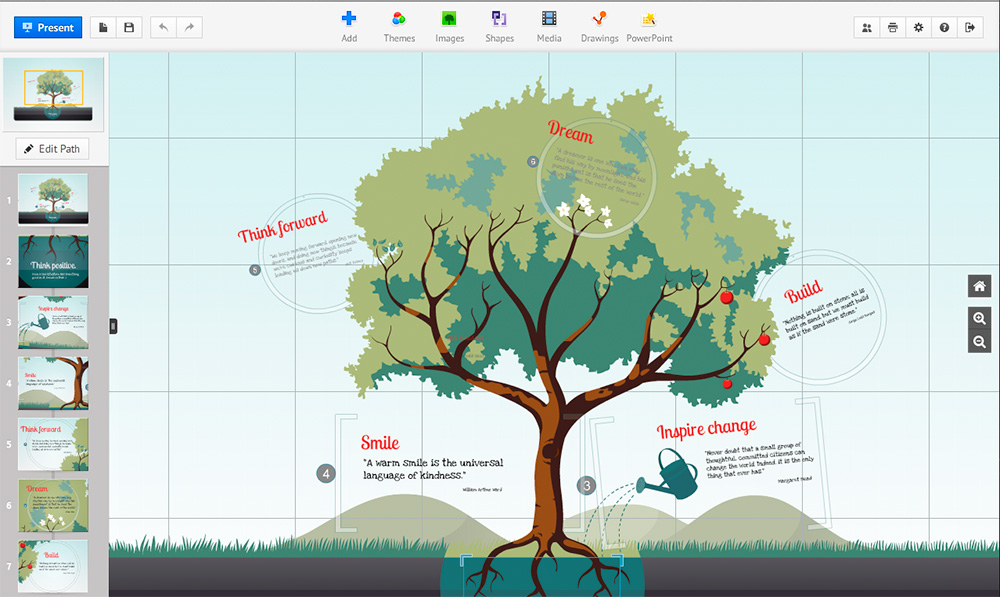Open the Themes menu
Viewport: 1000px width, 597px height.
[399, 25]
